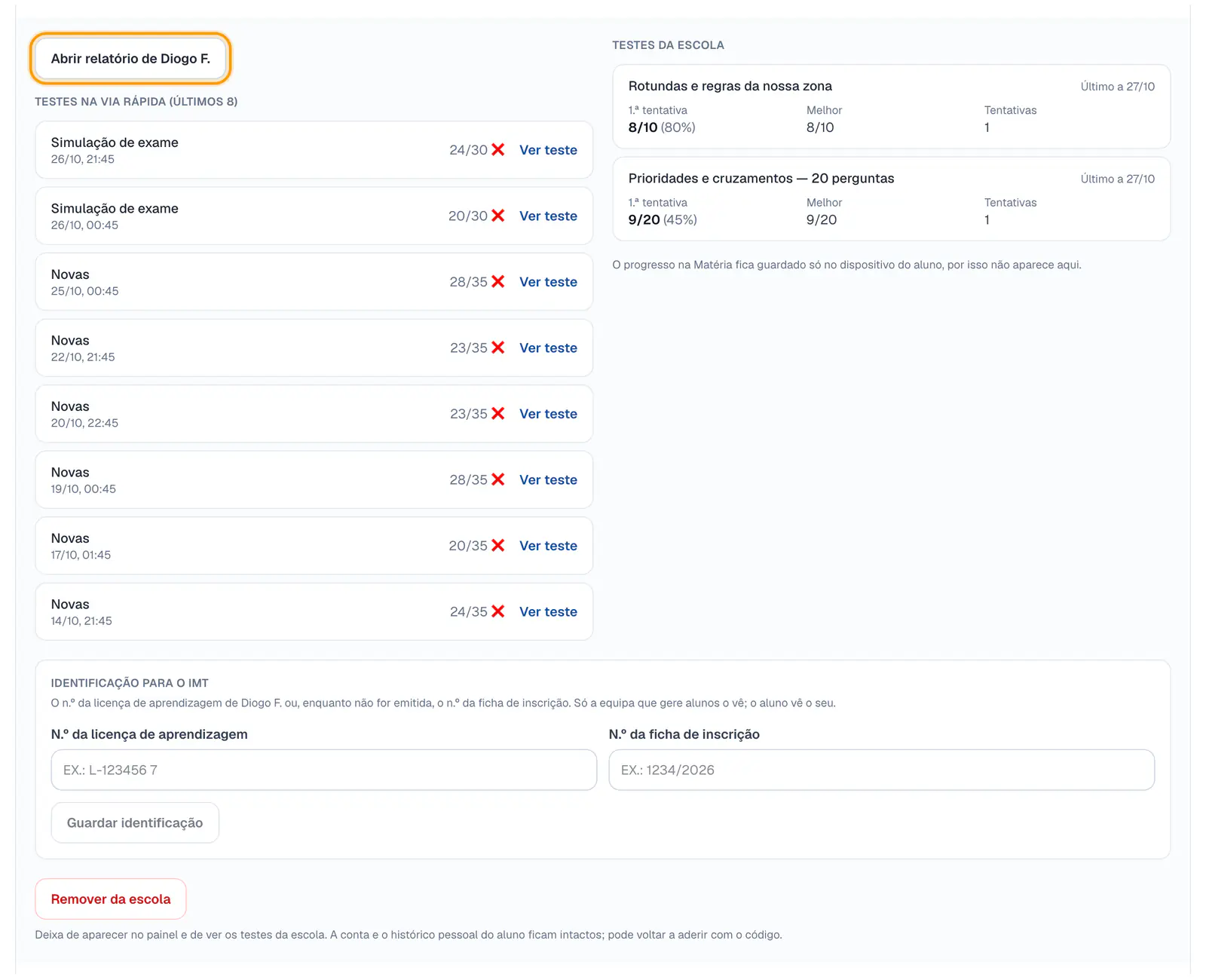Click failed icon on 20/10 Novas test
Image resolution: width=1206 pixels, height=980 pixels.
pyautogui.click(x=498, y=414)
